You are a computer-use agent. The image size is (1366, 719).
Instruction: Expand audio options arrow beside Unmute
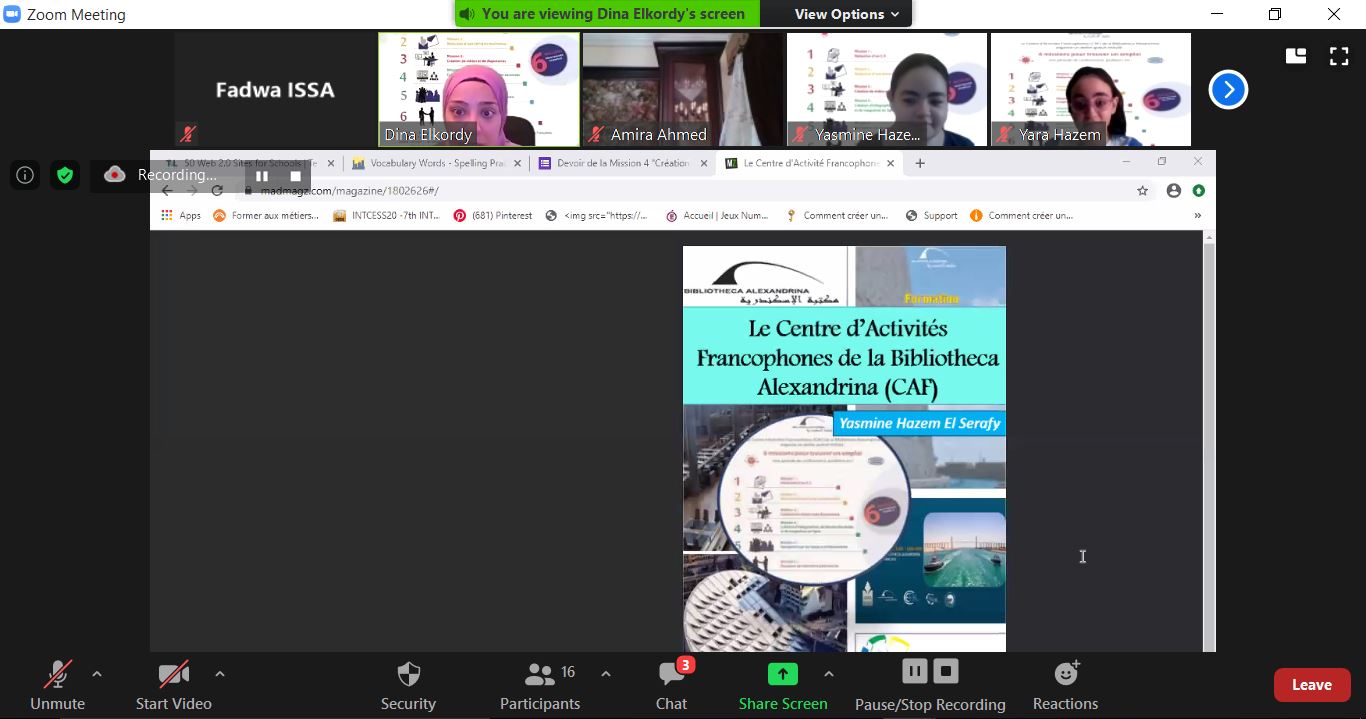[x=97, y=674]
